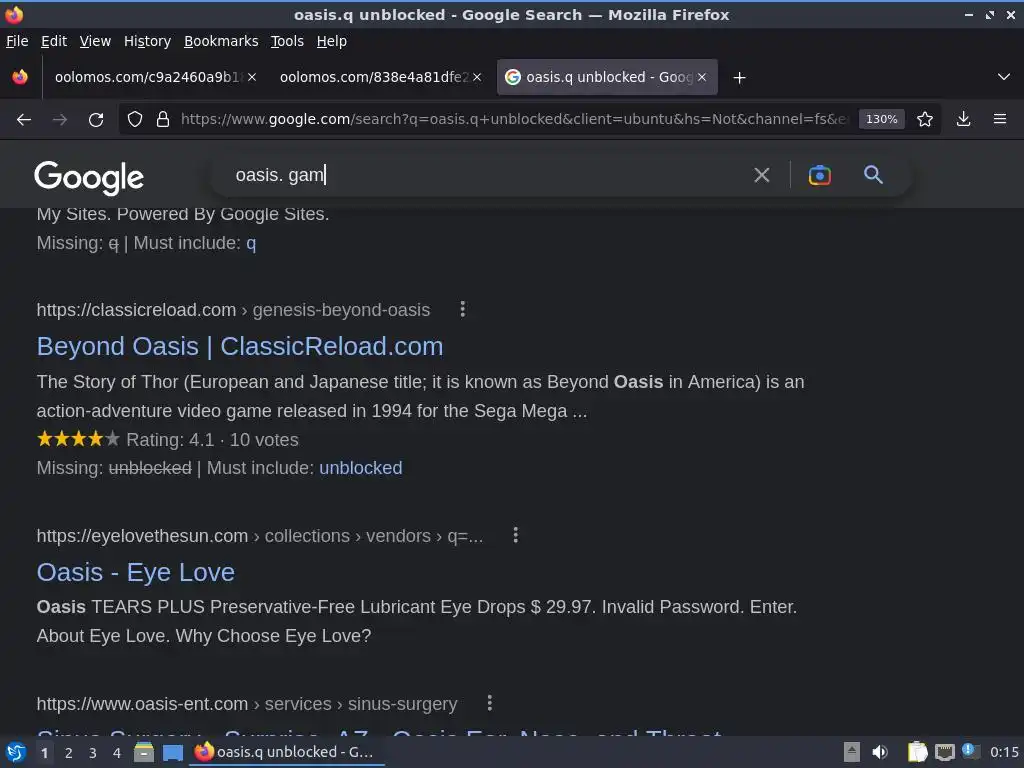Image resolution: width=1024 pixels, height=768 pixels.
Task: Switch to workspace 4
Action: pyautogui.click(x=117, y=753)
